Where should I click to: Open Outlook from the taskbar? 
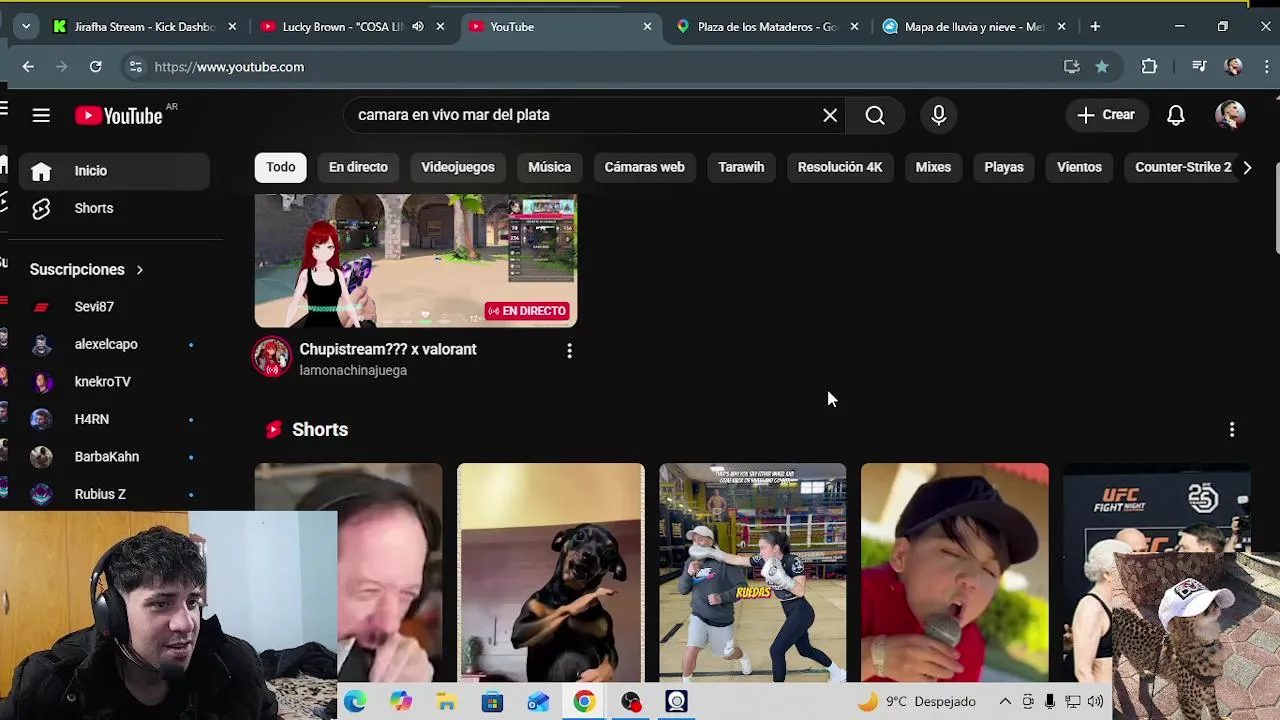click(538, 702)
